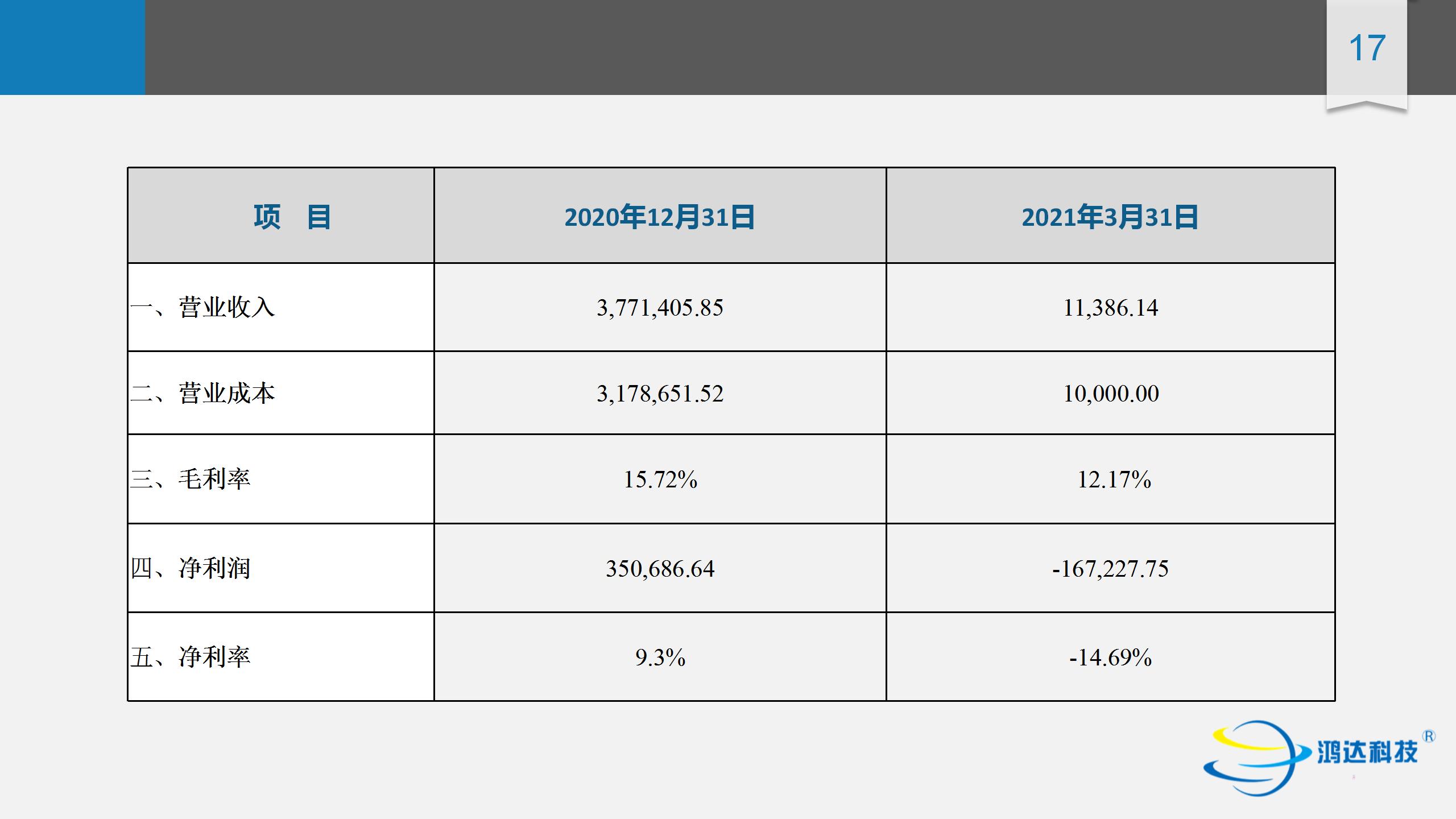The width and height of the screenshot is (1456, 819).
Task: Select the 11,386.14 revenue cell
Action: click(x=1110, y=308)
